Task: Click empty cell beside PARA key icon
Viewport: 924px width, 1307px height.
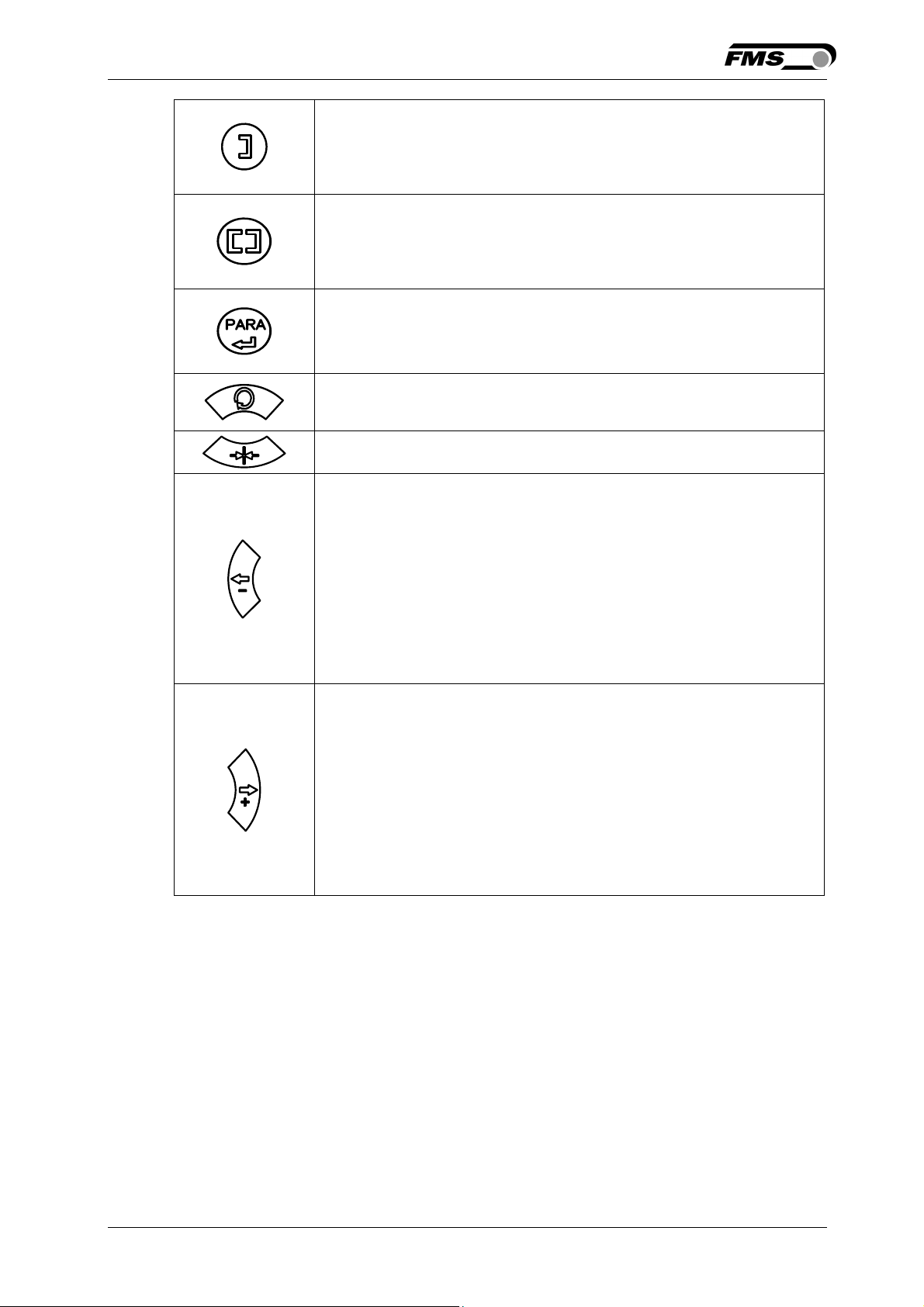Action: point(569,331)
